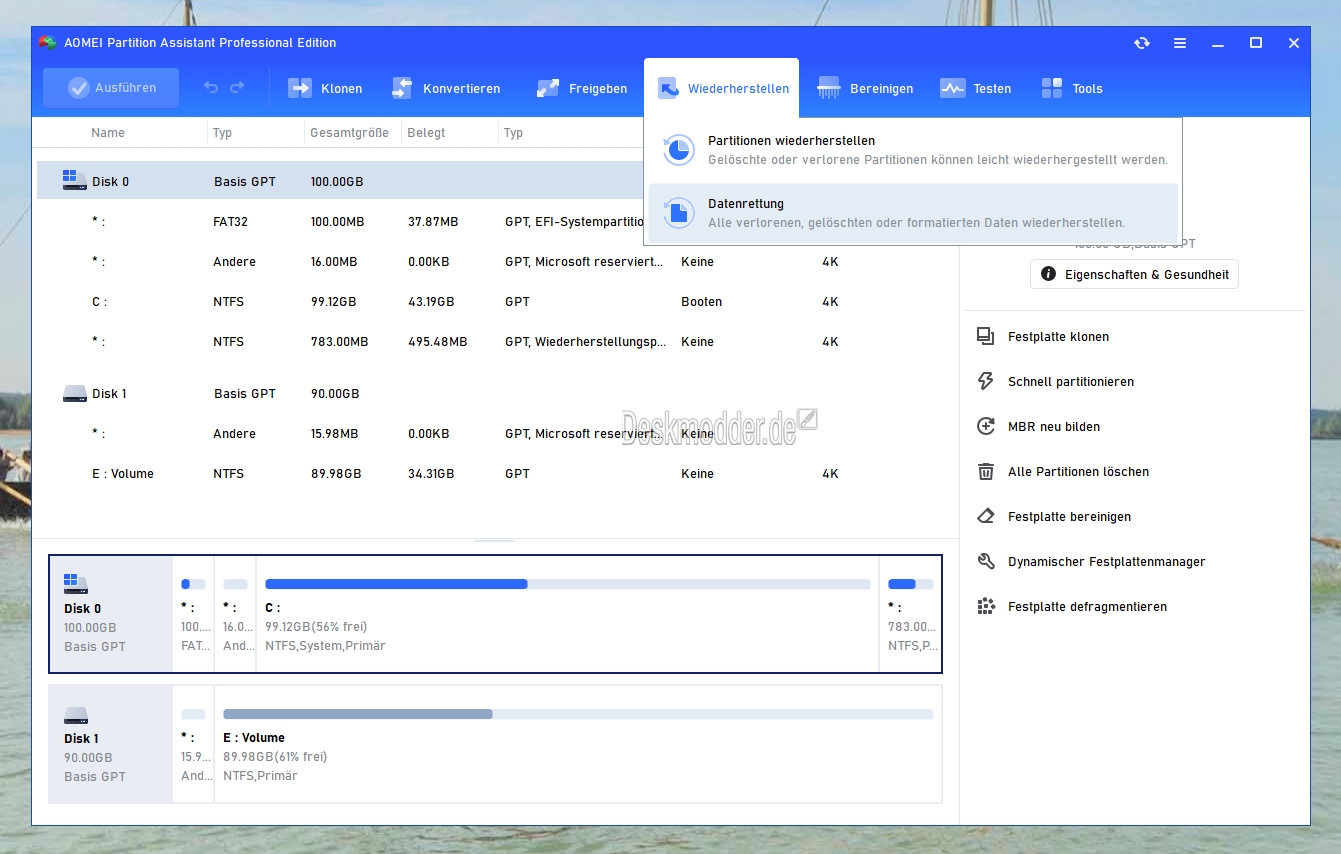Select the 100 MB FAT block in disk map
This screenshot has height=854, width=1341.
tap(193, 613)
